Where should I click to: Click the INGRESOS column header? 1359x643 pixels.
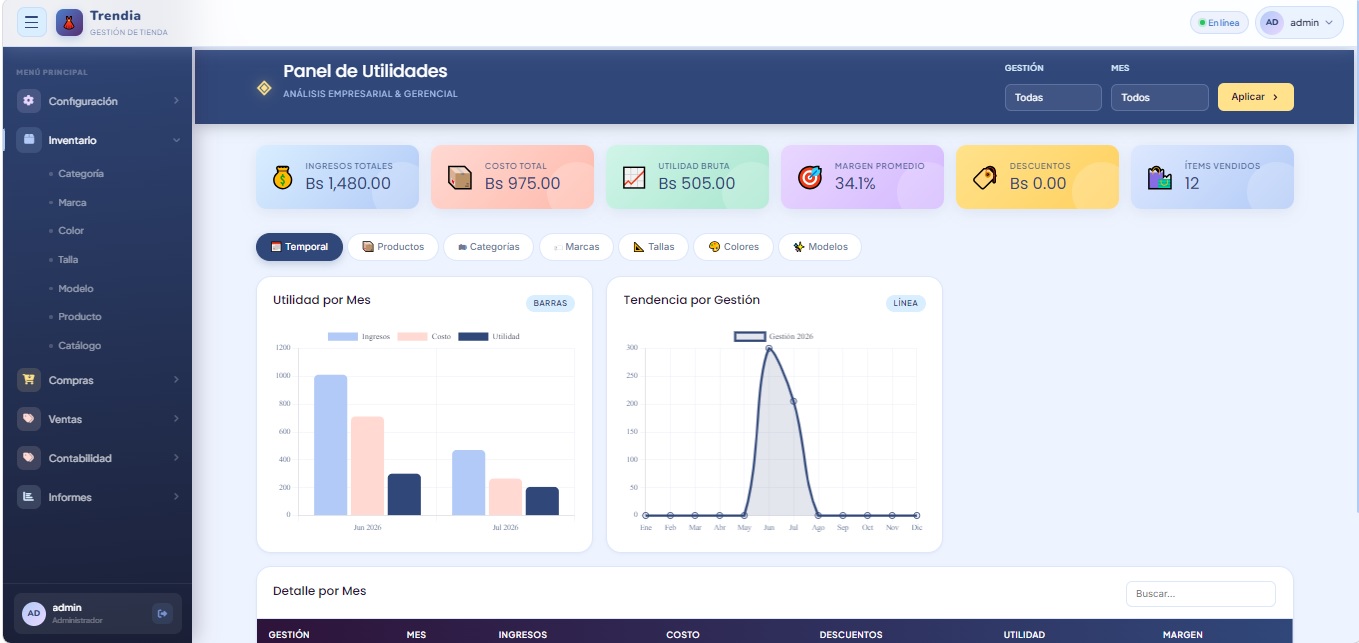pyautogui.click(x=523, y=635)
